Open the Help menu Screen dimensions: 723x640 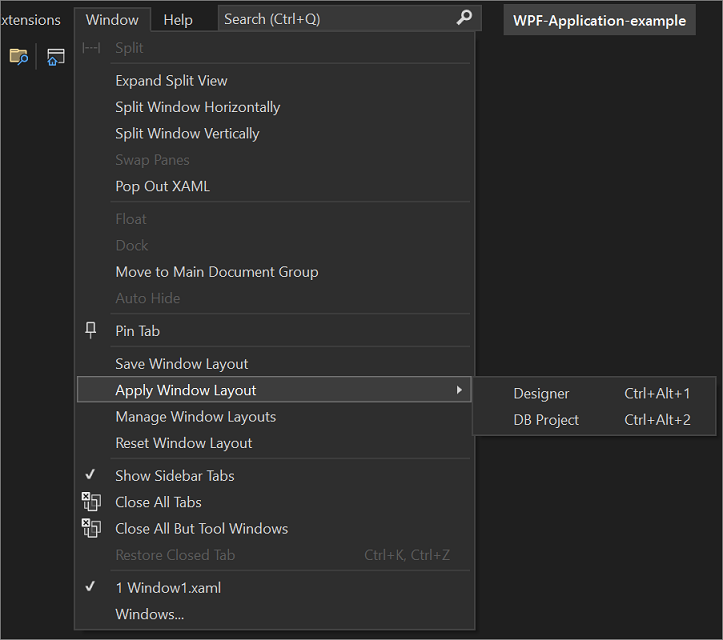178,20
